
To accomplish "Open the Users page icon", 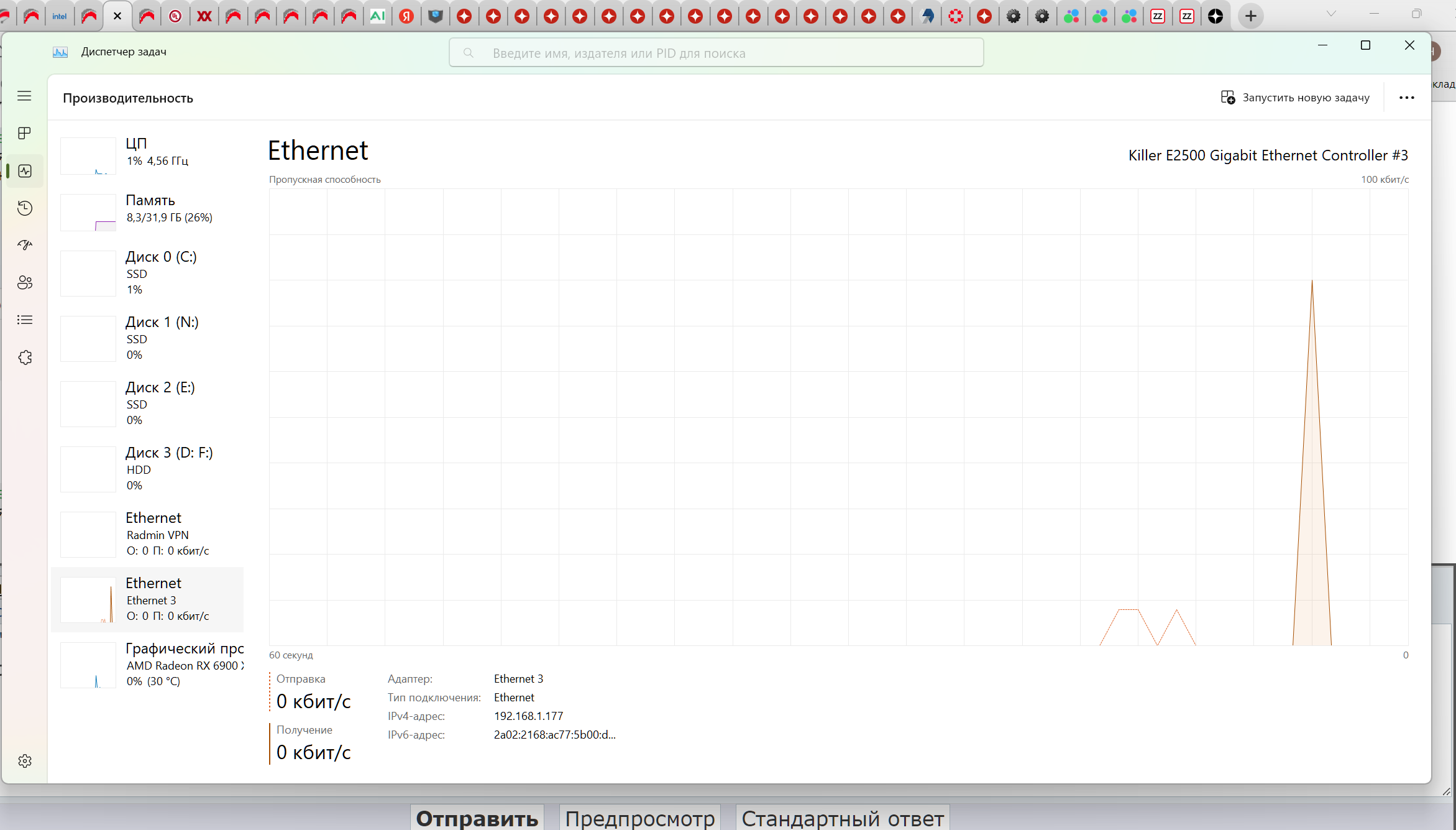I will click(24, 283).
